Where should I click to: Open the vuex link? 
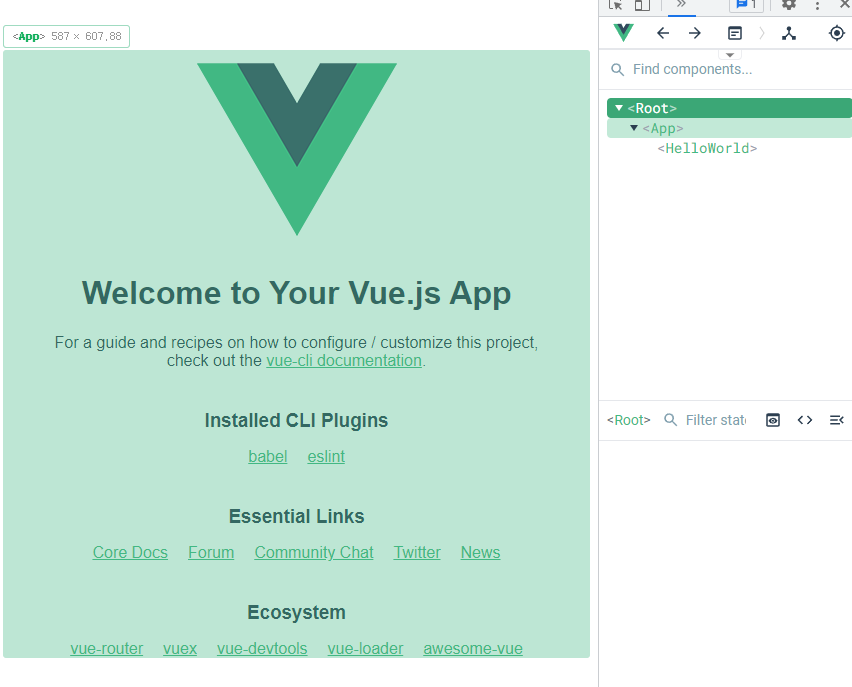point(180,648)
